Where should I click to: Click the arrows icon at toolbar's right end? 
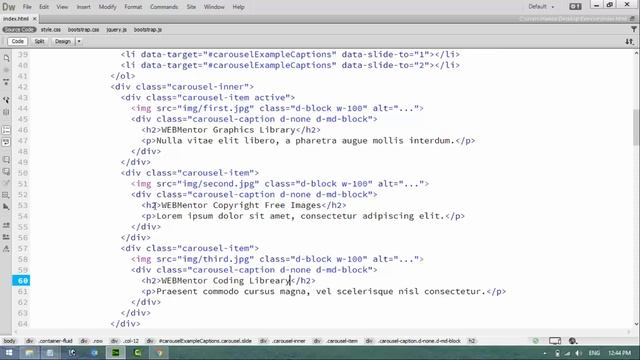pyautogui.click(x=629, y=41)
